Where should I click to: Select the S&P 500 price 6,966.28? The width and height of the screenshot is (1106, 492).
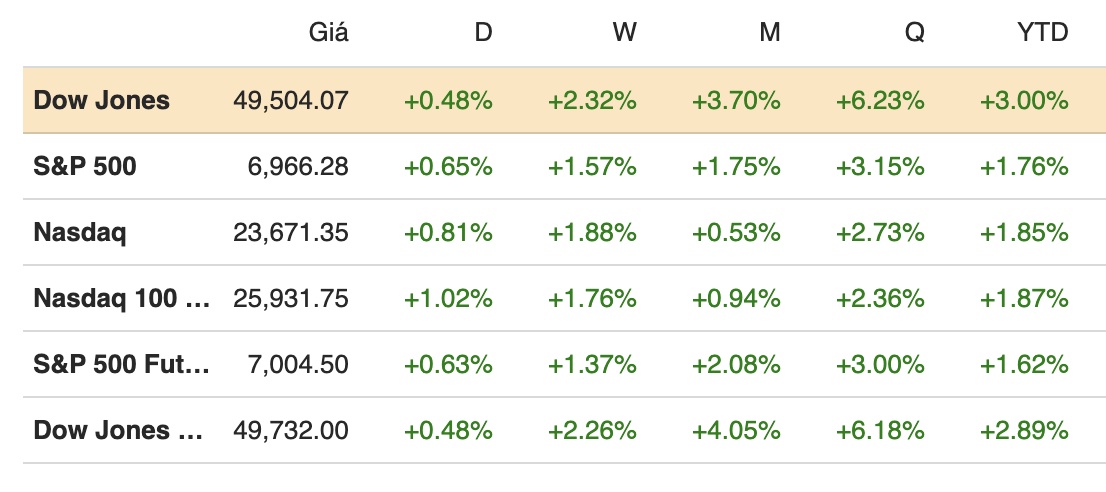[298, 167]
